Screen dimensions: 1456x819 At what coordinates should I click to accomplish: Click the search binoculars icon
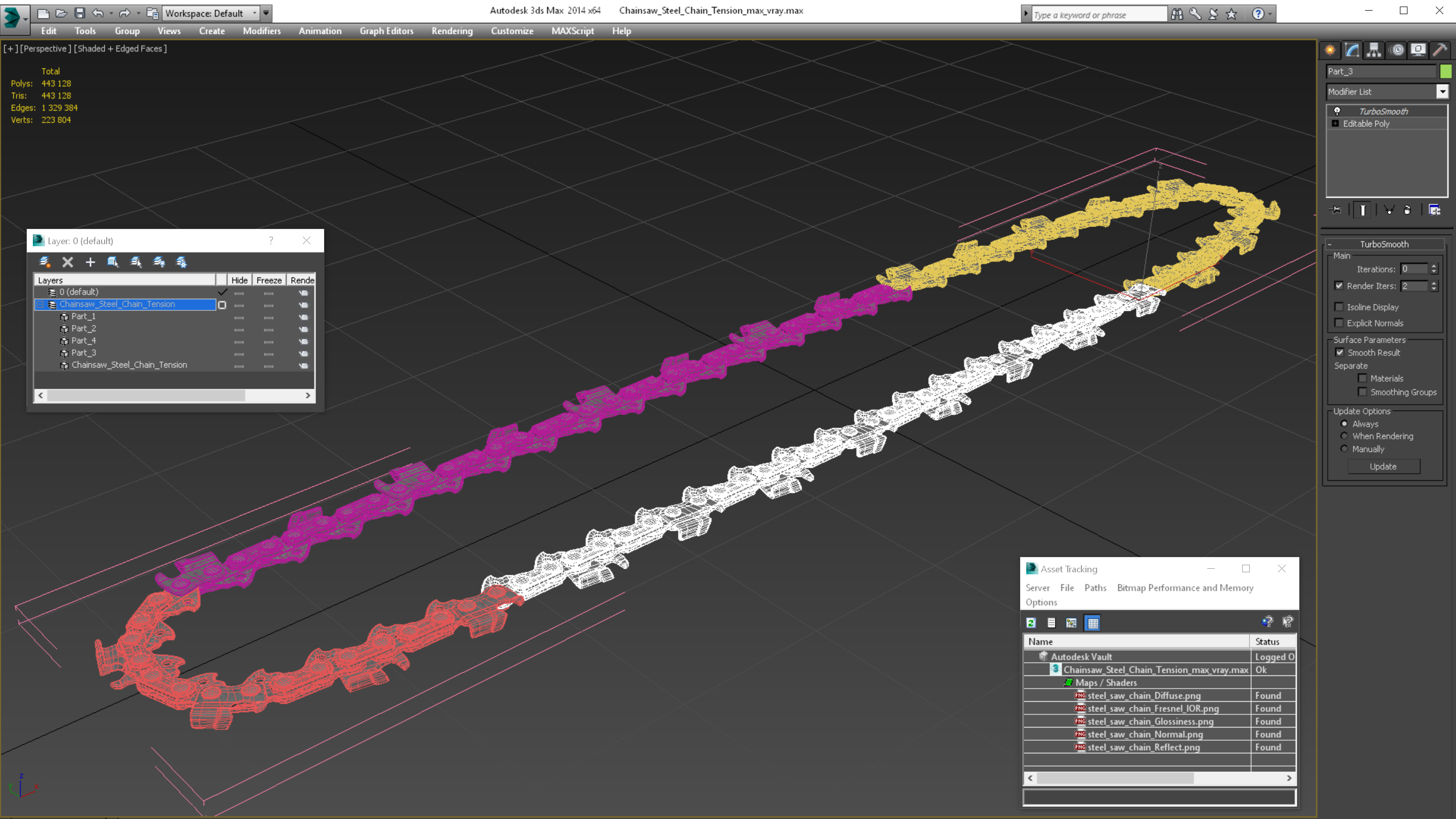[1177, 14]
